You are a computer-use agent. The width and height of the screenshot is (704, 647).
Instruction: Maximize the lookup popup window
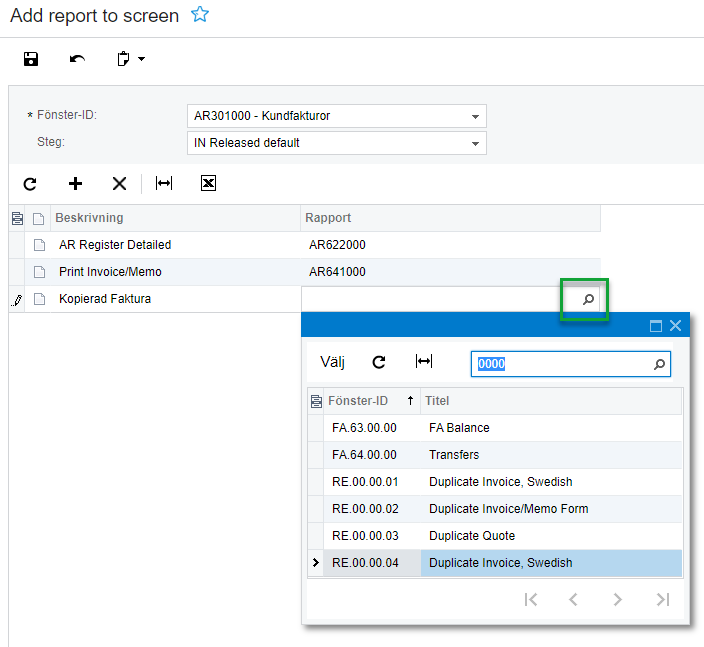656,325
